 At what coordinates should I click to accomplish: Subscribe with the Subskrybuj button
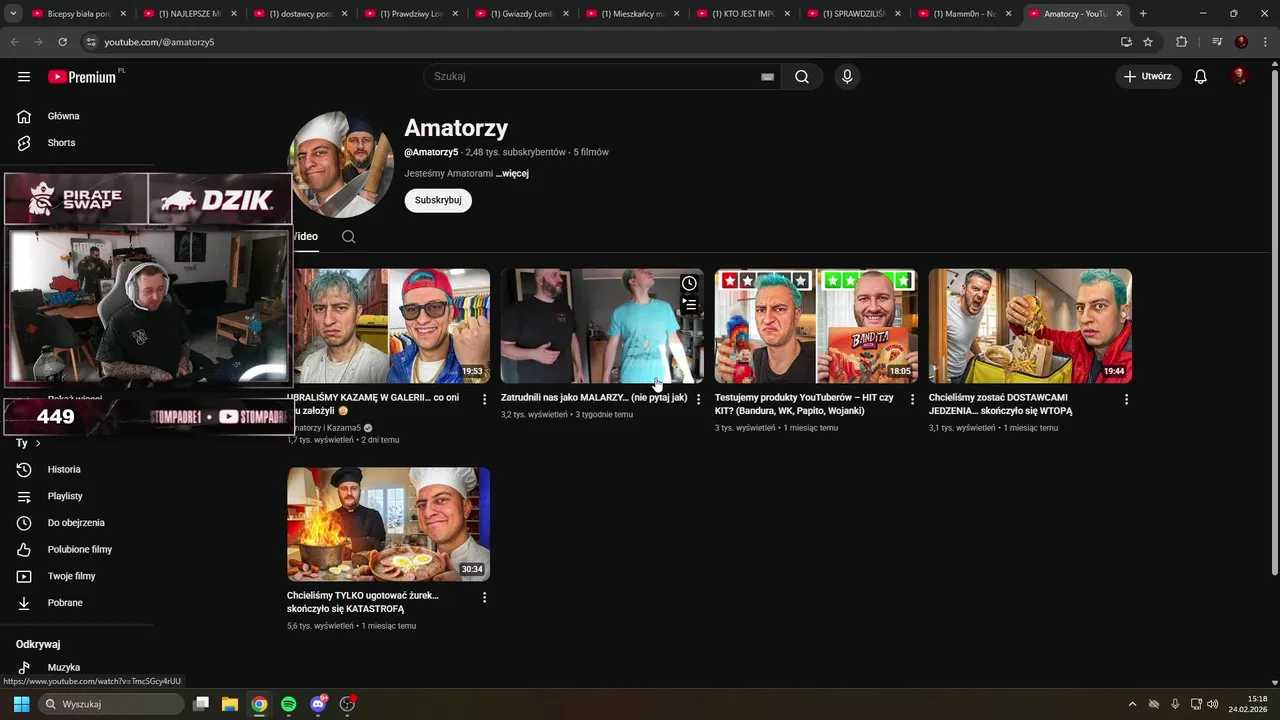(438, 200)
